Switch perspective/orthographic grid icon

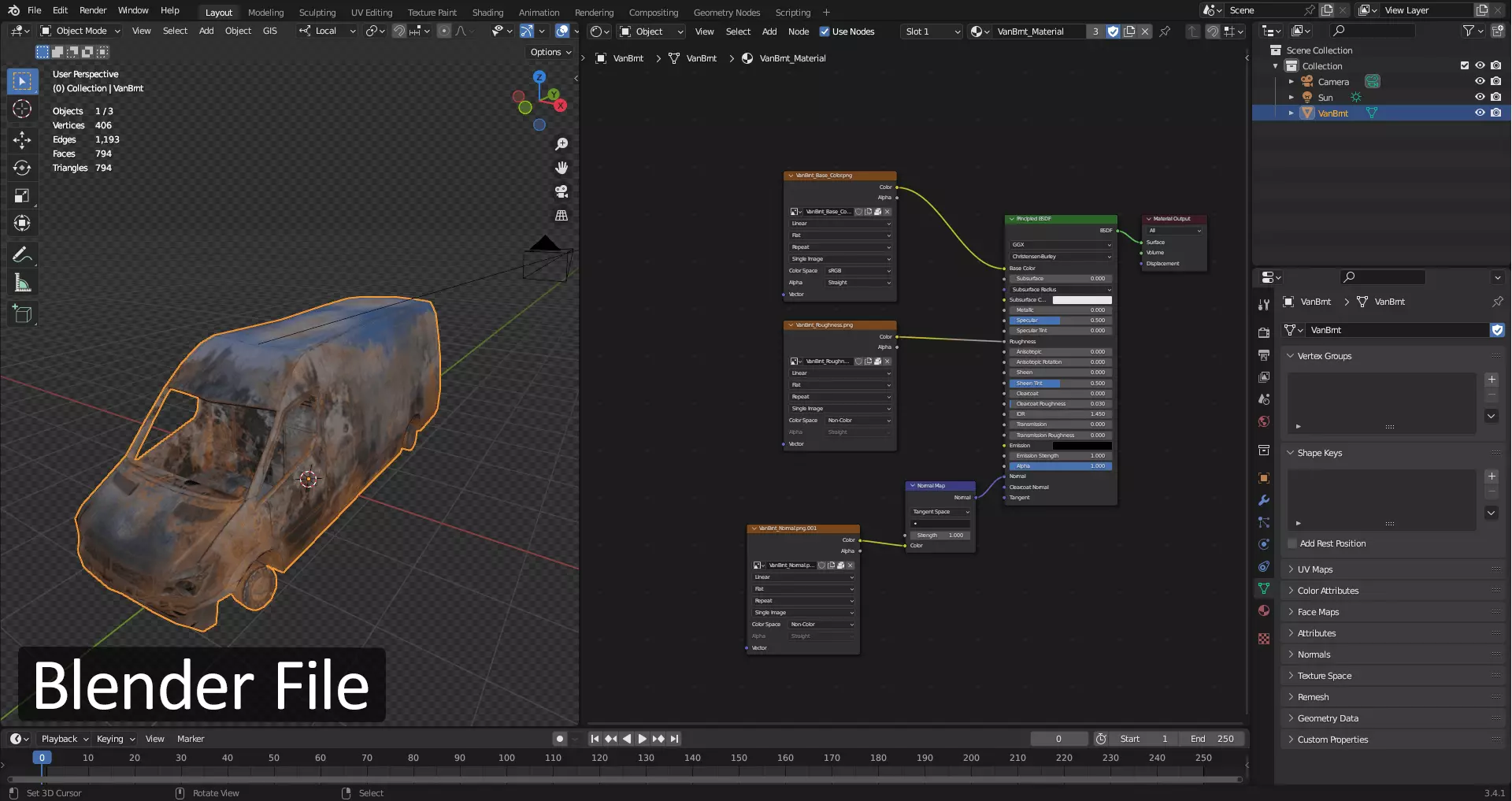click(x=561, y=215)
